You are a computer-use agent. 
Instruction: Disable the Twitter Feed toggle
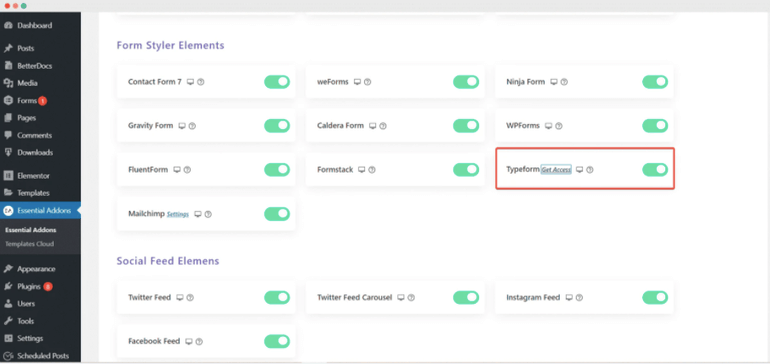coord(277,298)
